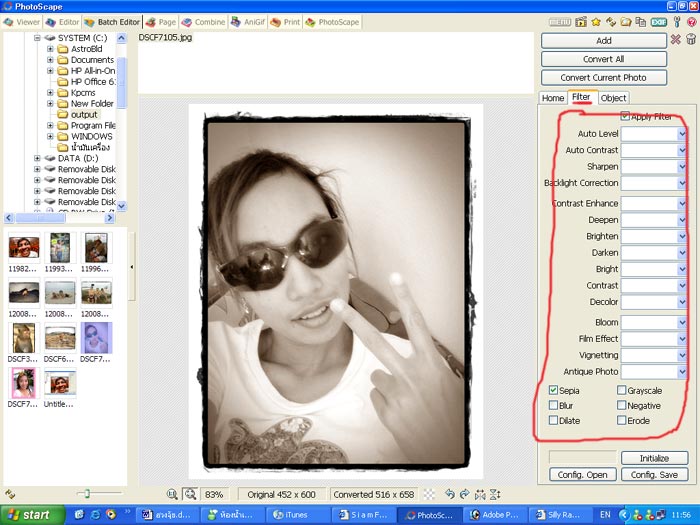Click Convert All

pyautogui.click(x=604, y=59)
